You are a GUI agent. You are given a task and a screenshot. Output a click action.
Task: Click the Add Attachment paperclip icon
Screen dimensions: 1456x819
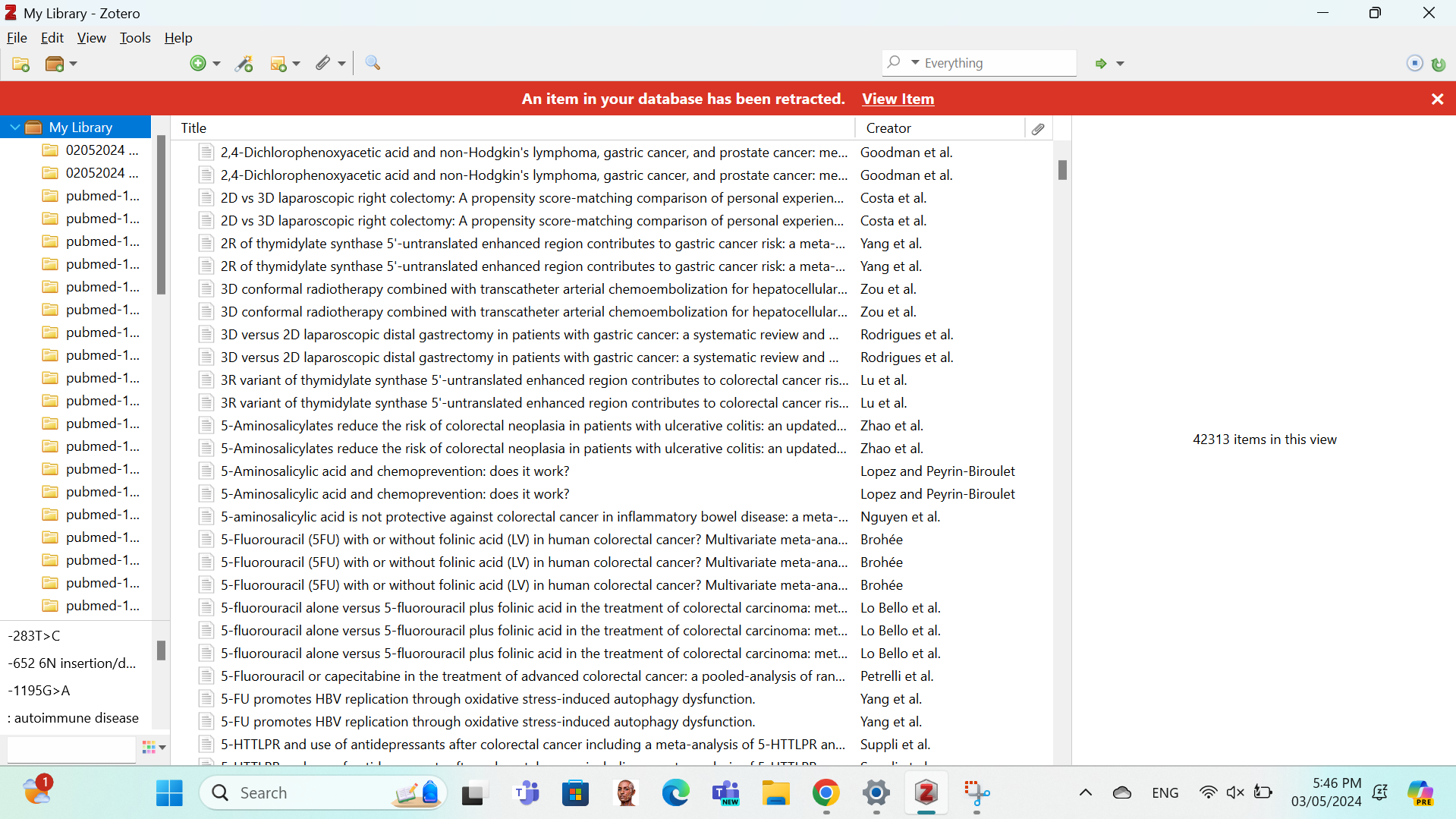pyautogui.click(x=323, y=64)
